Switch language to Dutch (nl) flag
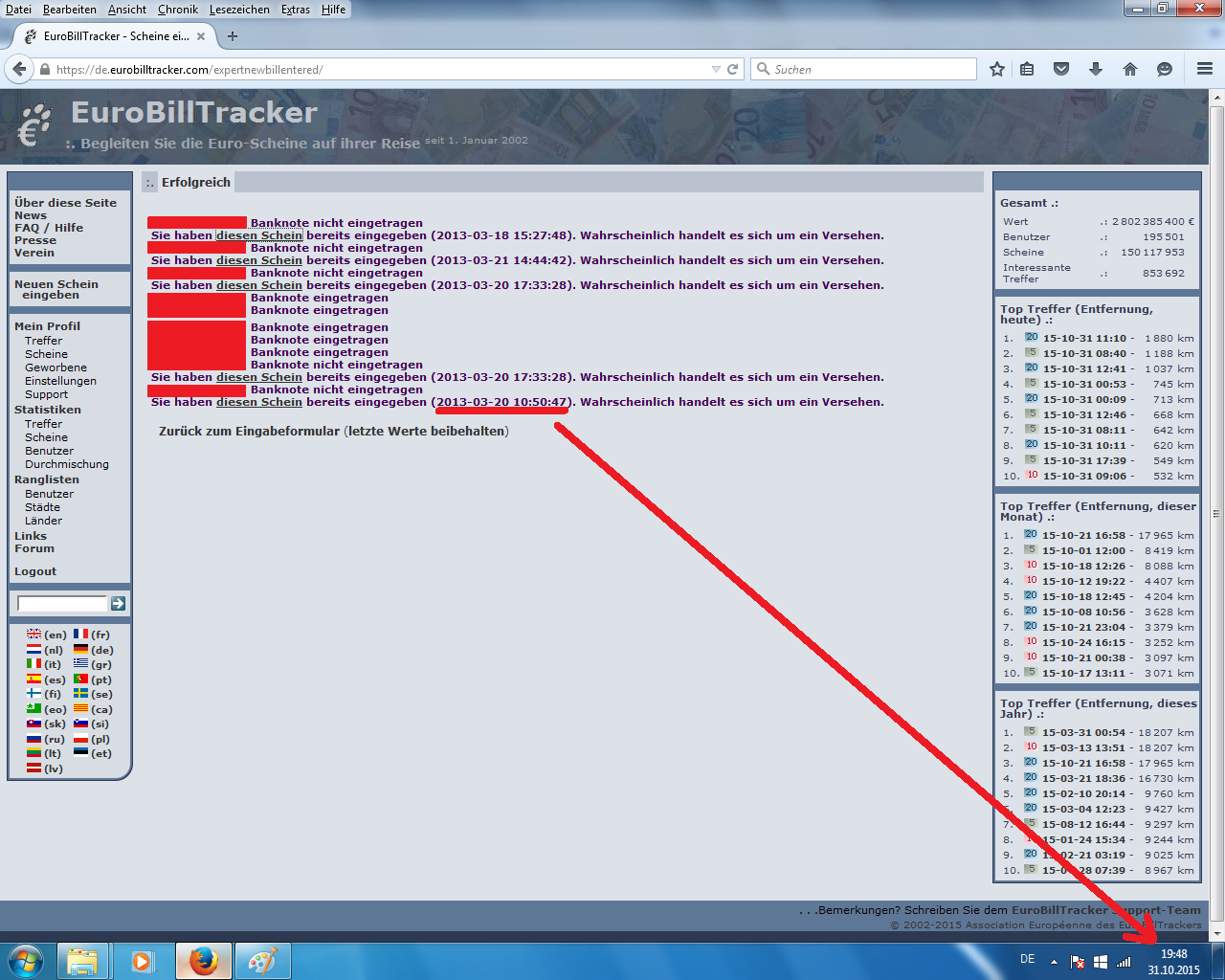 pos(34,649)
